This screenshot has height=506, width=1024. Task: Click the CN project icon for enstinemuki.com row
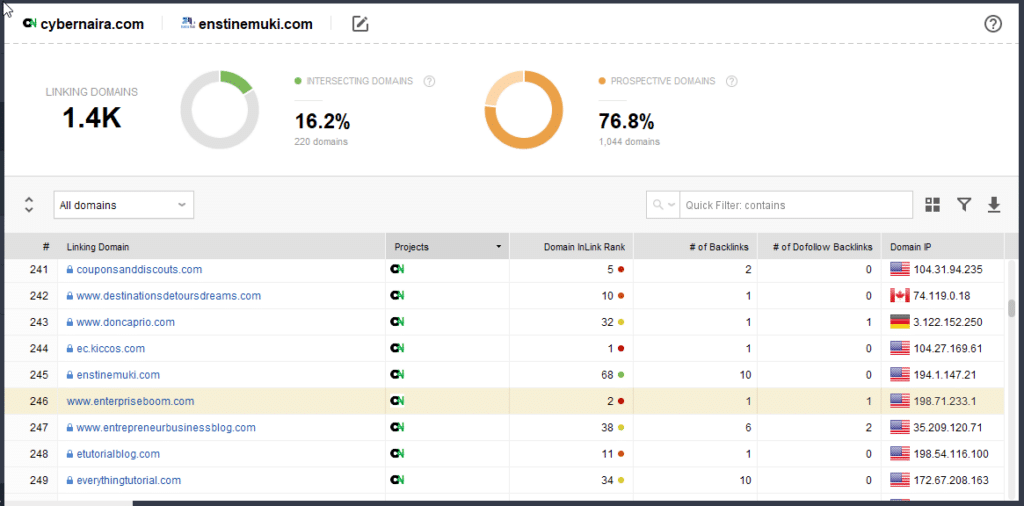(x=397, y=375)
